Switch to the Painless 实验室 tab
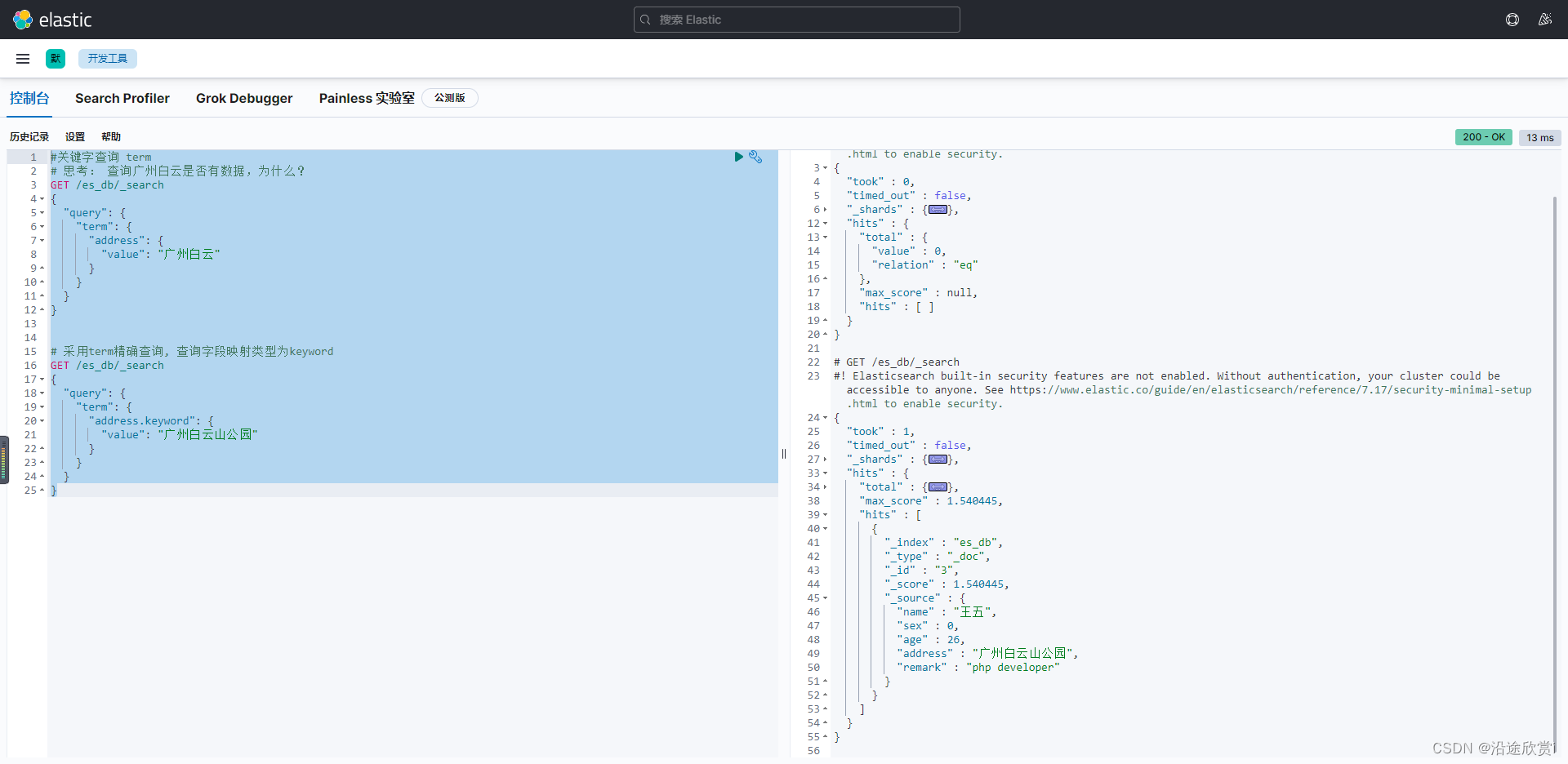Viewport: 1568px width, 764px height. pos(367,98)
